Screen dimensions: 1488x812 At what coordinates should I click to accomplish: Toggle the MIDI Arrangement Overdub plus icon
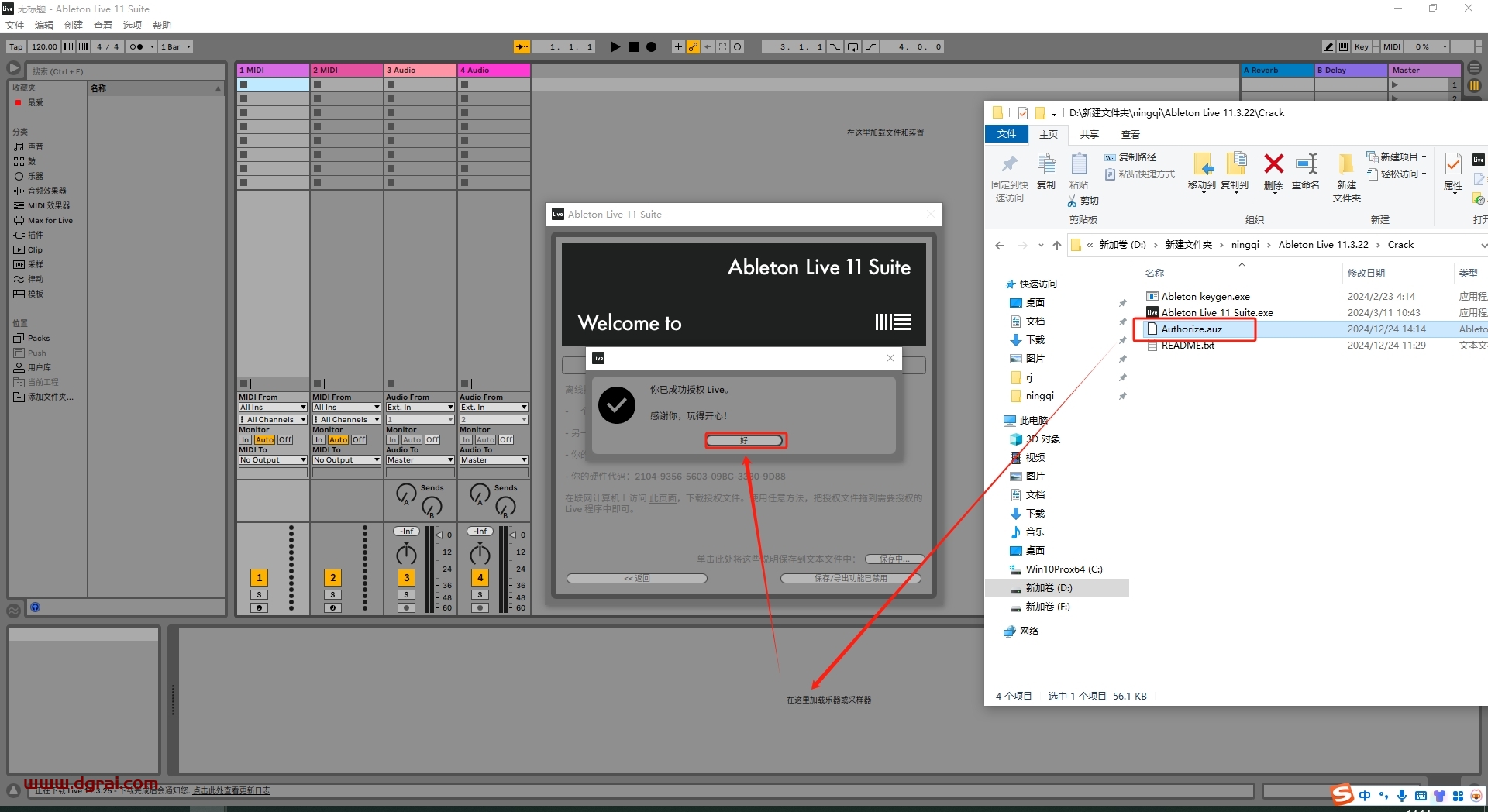tap(678, 46)
